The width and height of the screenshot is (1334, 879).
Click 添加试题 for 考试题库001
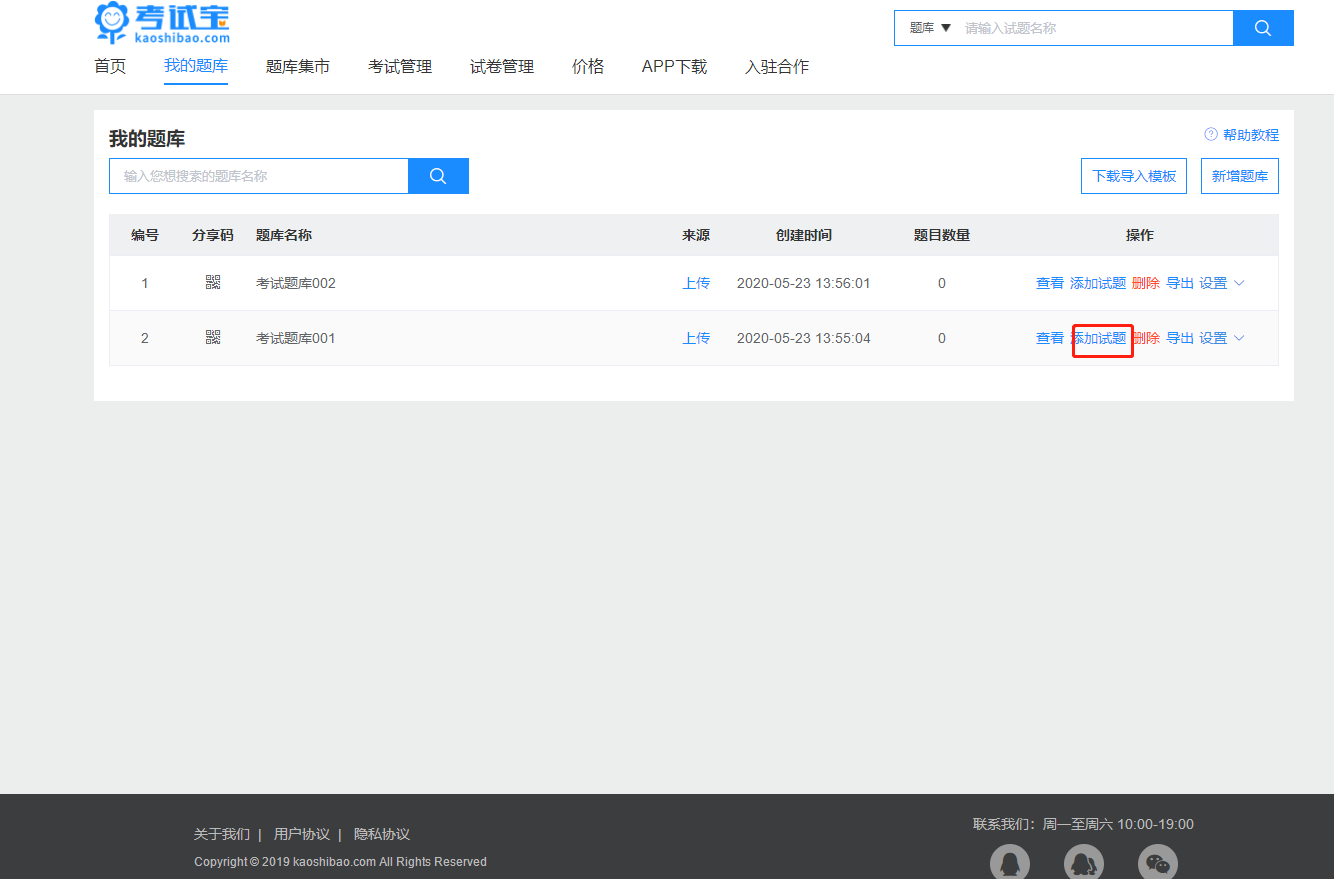1098,338
